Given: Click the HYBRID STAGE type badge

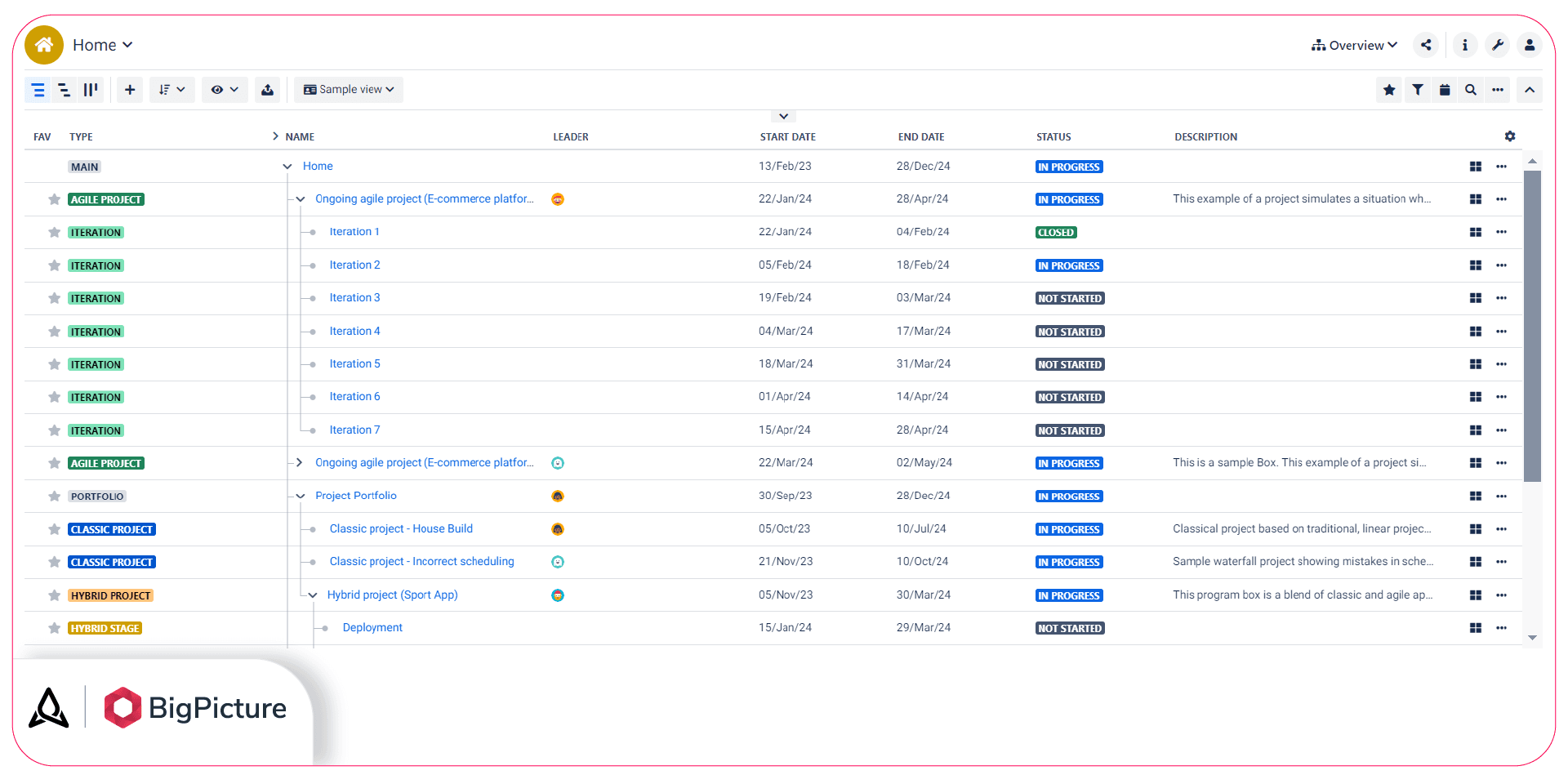Looking at the screenshot, I should 105,629.
